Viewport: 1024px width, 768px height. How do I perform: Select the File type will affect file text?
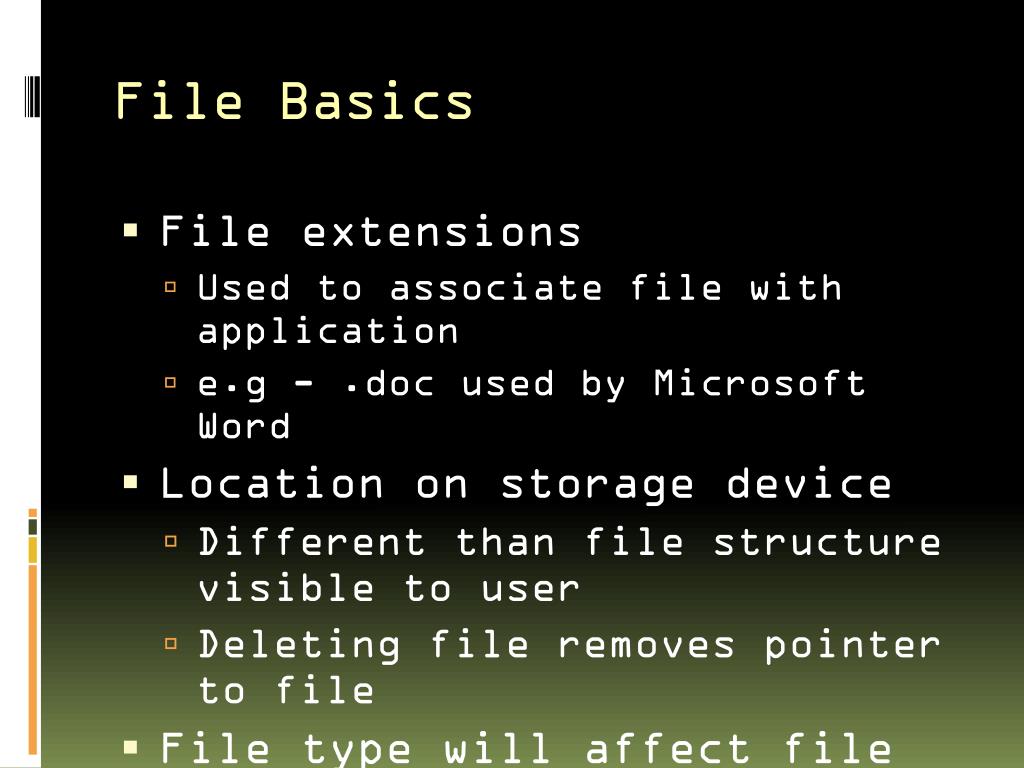526,748
